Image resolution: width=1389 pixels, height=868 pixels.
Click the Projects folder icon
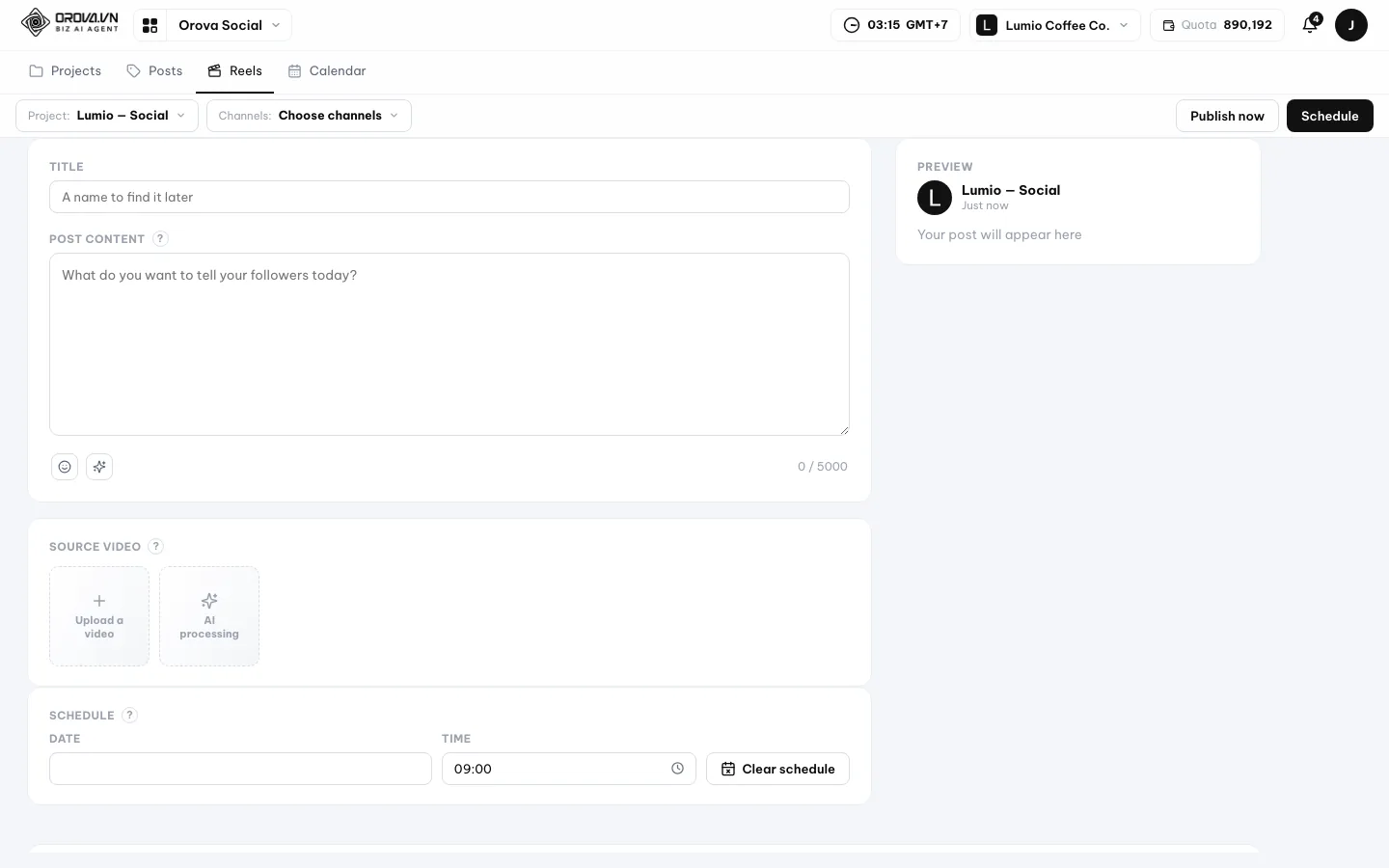click(37, 71)
